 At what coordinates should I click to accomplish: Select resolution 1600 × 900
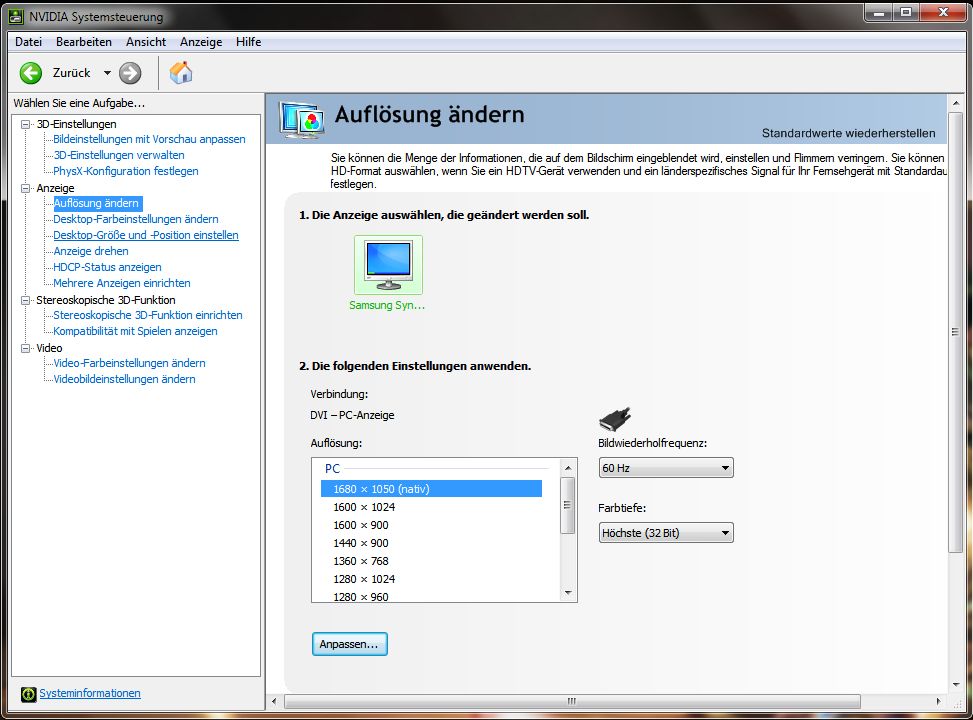click(431, 525)
